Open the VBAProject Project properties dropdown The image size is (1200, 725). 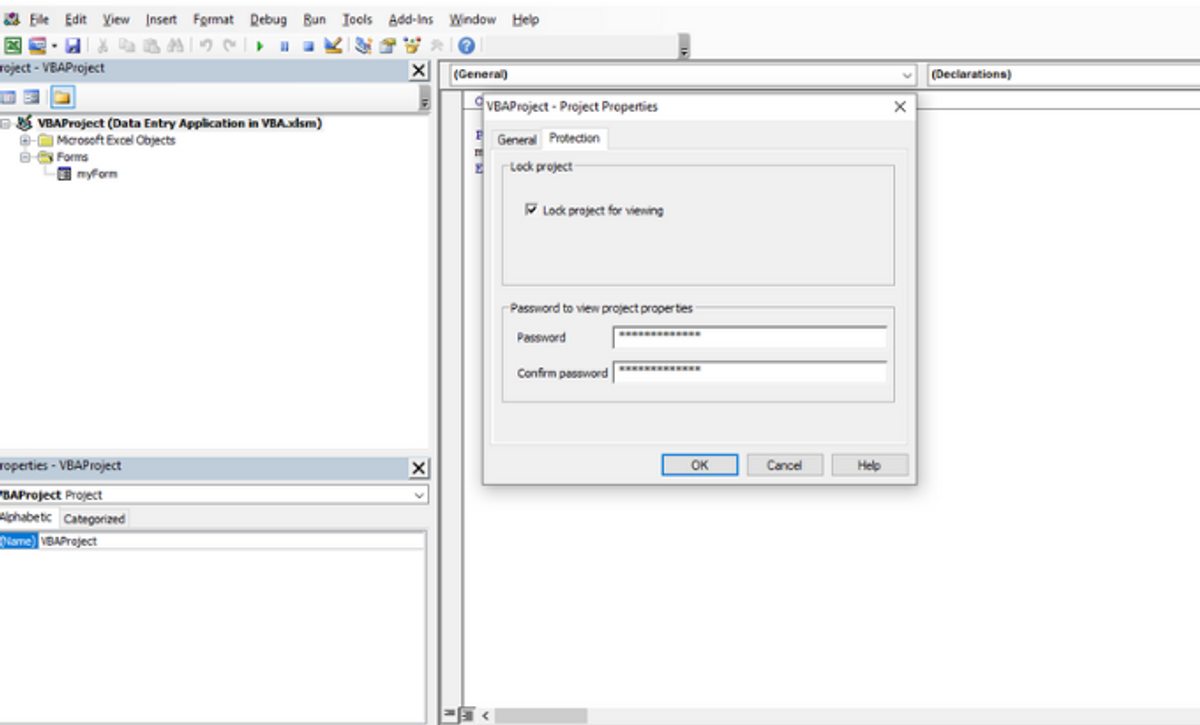pos(418,495)
